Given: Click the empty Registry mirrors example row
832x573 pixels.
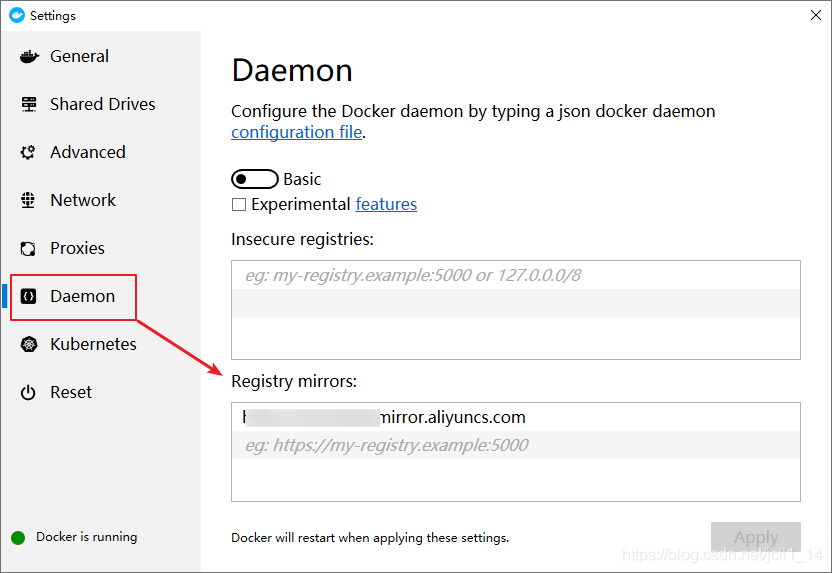Looking at the screenshot, I should point(516,445).
